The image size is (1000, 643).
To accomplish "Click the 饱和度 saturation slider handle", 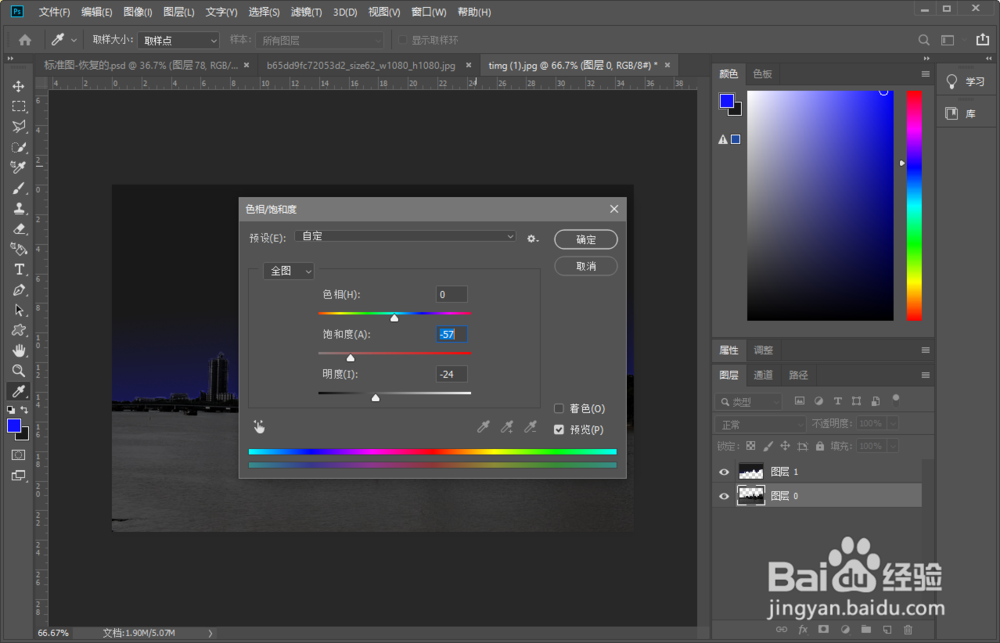I will [350, 357].
